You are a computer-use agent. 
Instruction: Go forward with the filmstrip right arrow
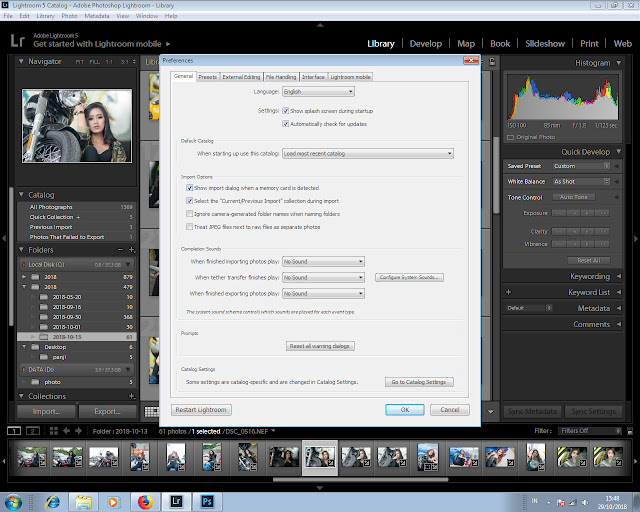point(78,431)
